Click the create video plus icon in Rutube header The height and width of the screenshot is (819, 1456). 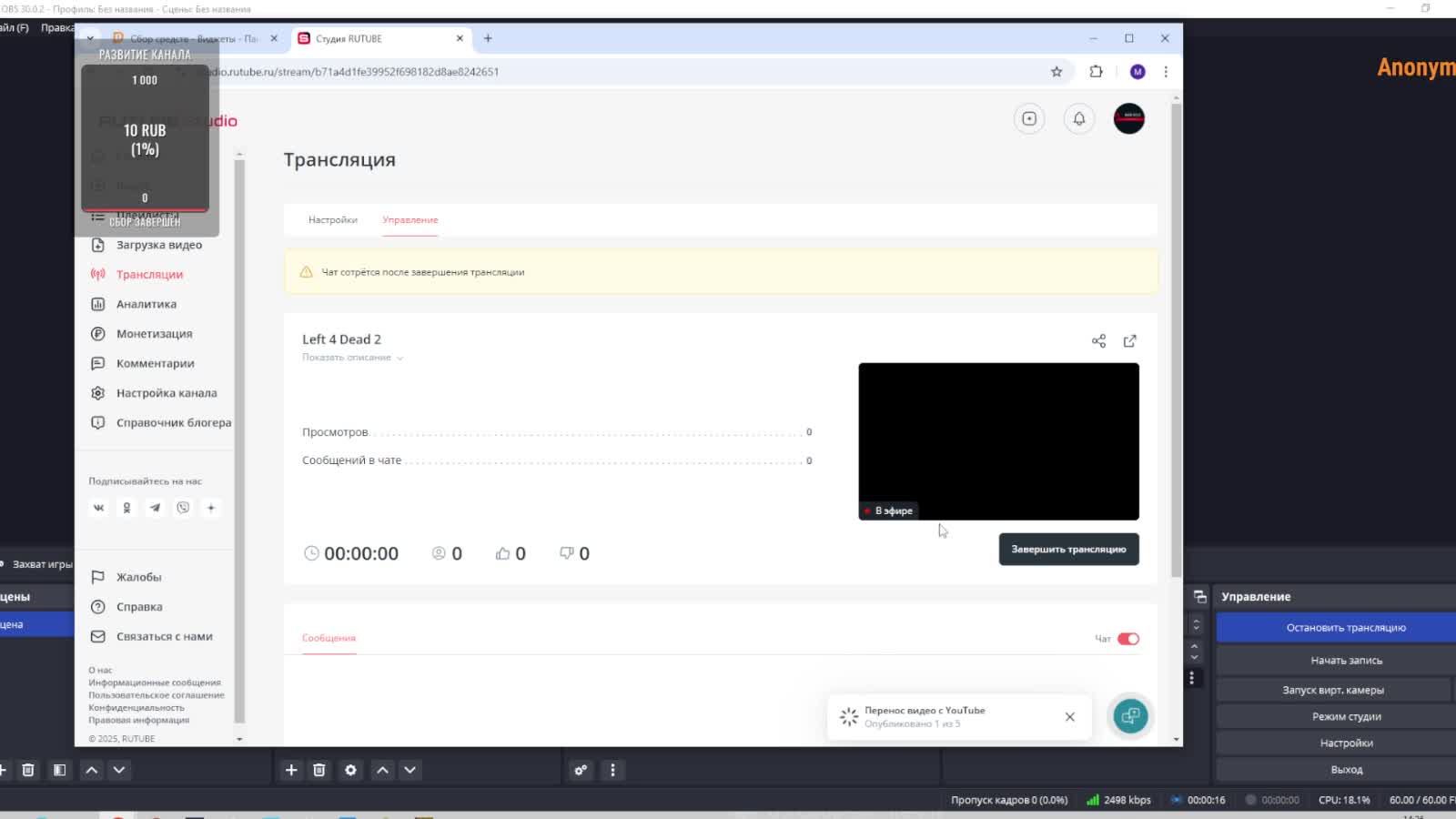1029,118
